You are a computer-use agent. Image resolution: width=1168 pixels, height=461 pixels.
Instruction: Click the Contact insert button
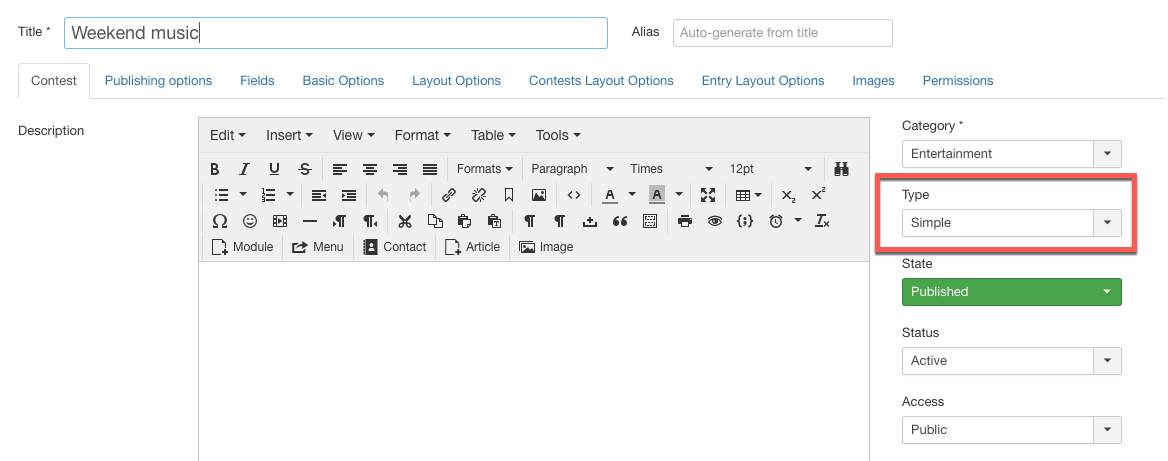395,247
